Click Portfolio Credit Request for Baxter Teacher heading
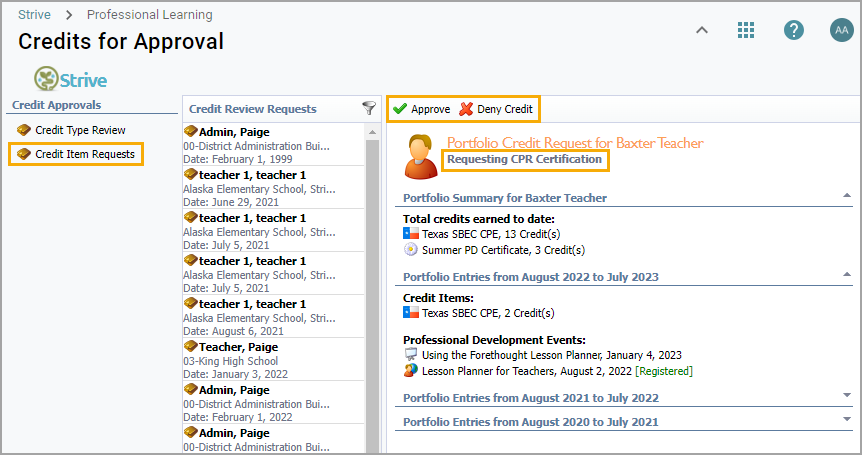Viewport: 862px width, 455px height. [x=575, y=143]
